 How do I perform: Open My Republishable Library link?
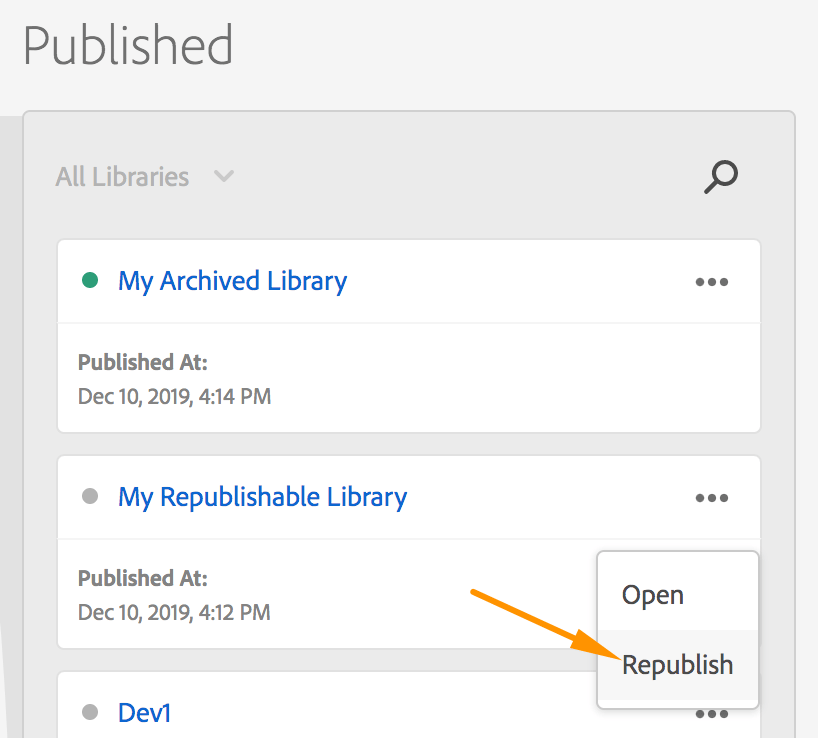click(x=262, y=497)
